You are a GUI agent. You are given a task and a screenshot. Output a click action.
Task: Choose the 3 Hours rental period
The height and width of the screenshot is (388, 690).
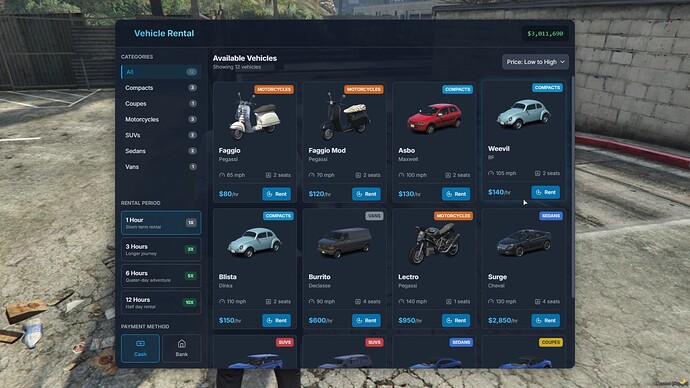coord(161,249)
